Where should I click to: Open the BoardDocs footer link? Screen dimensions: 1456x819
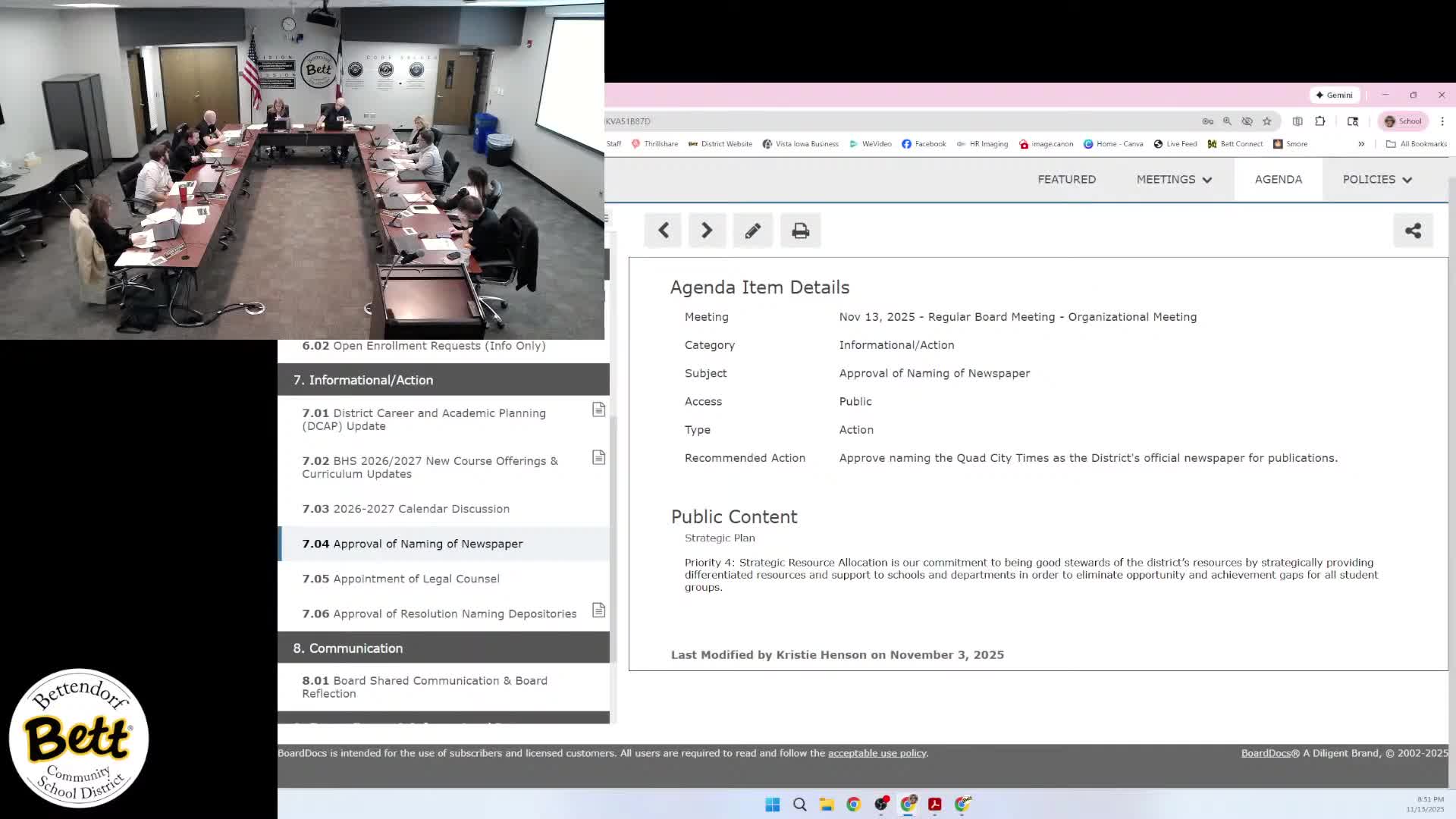point(1265,753)
